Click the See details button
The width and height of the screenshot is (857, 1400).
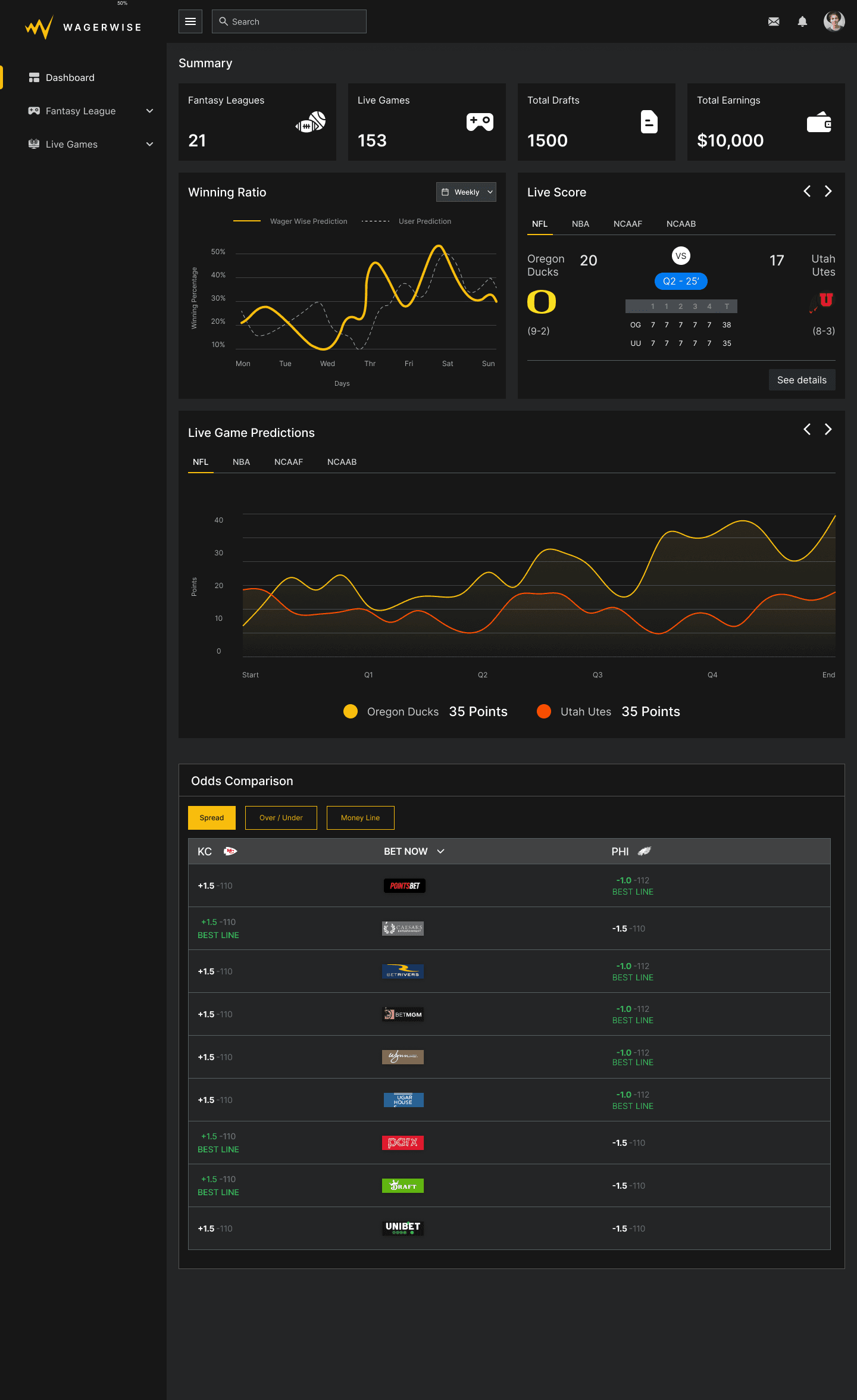coord(802,380)
